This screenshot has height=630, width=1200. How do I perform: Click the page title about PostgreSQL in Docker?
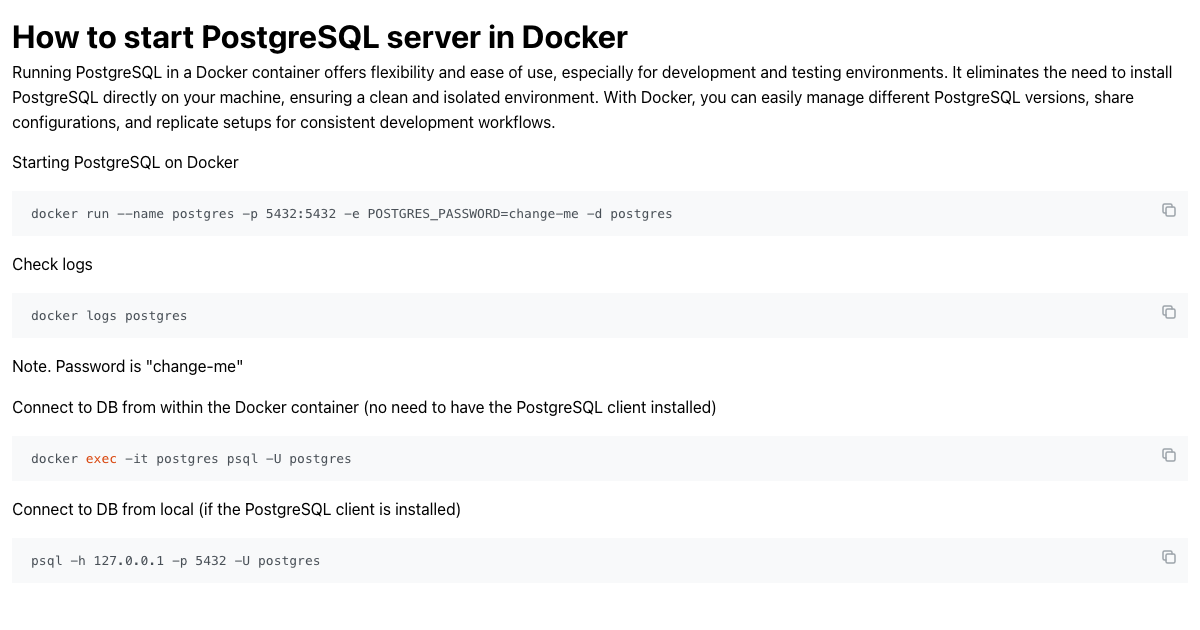319,37
